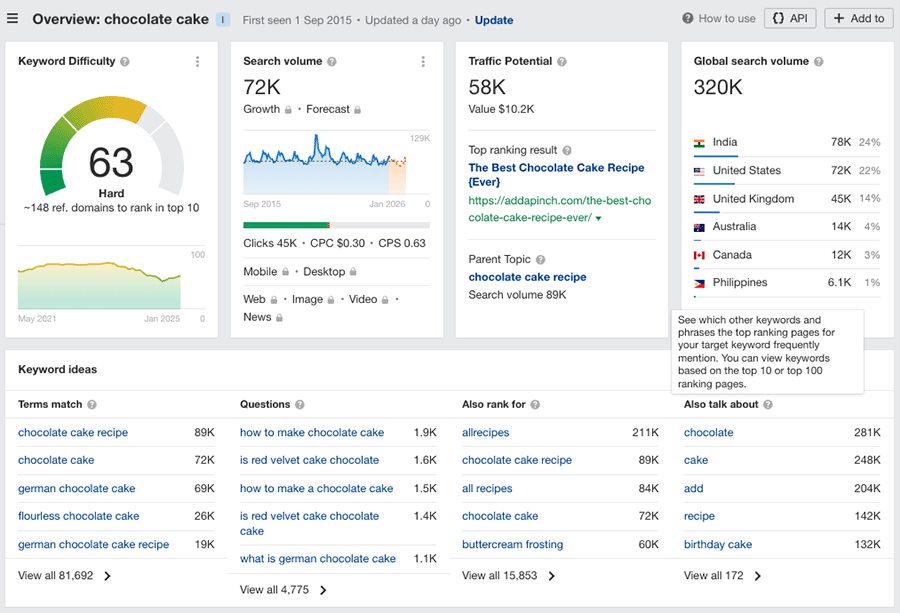
Task: Open the parent topic chocolate cake recipe
Action: pos(527,277)
